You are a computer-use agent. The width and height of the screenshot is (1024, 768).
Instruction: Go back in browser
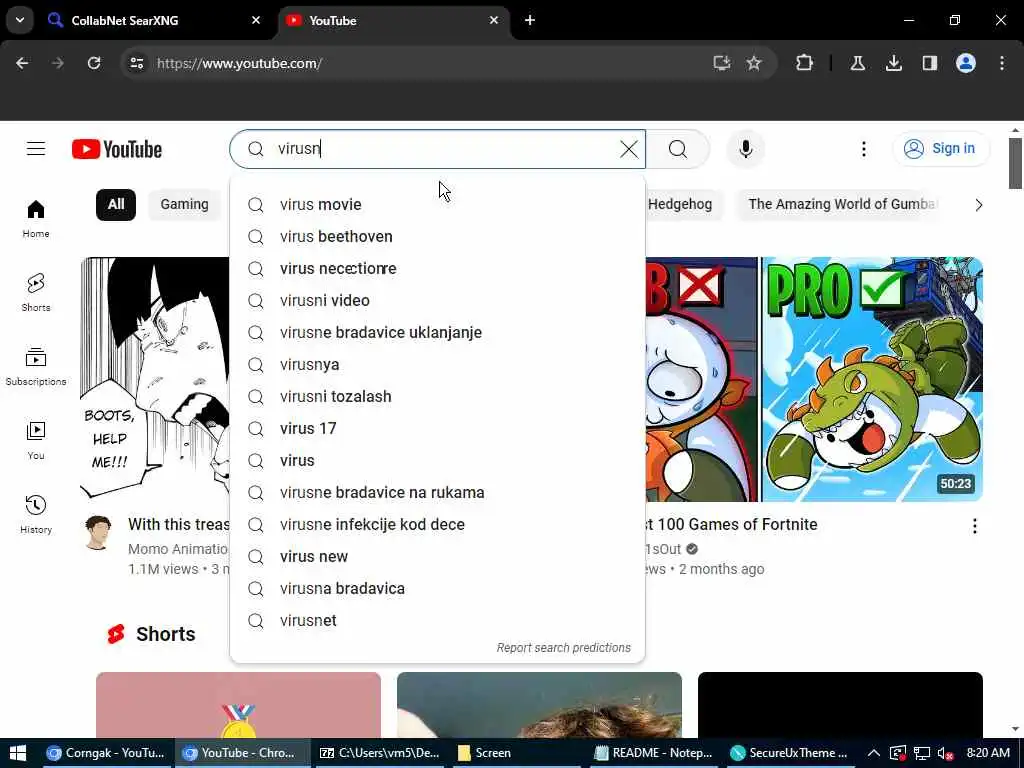coord(22,63)
